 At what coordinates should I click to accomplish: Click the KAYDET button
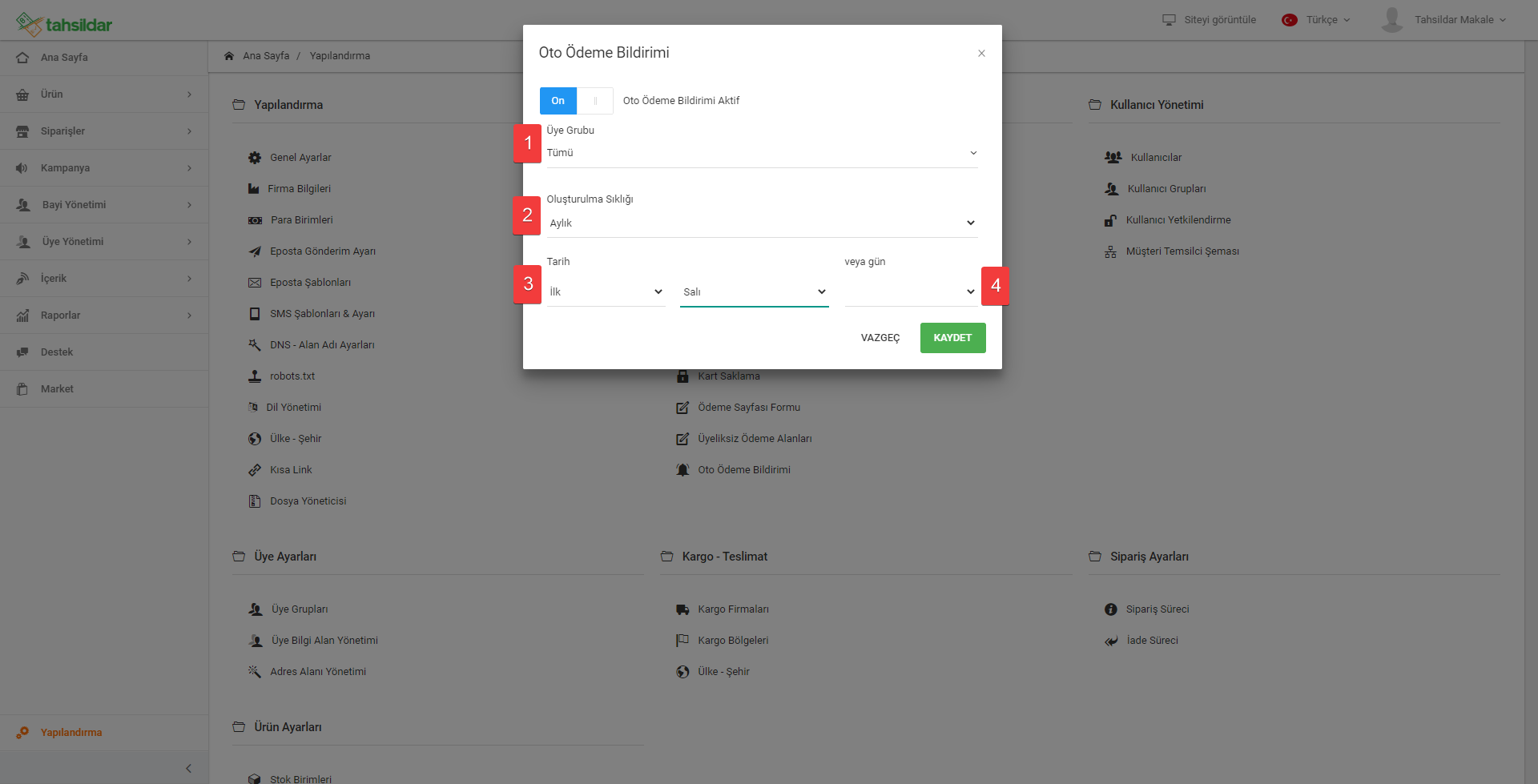tap(952, 338)
